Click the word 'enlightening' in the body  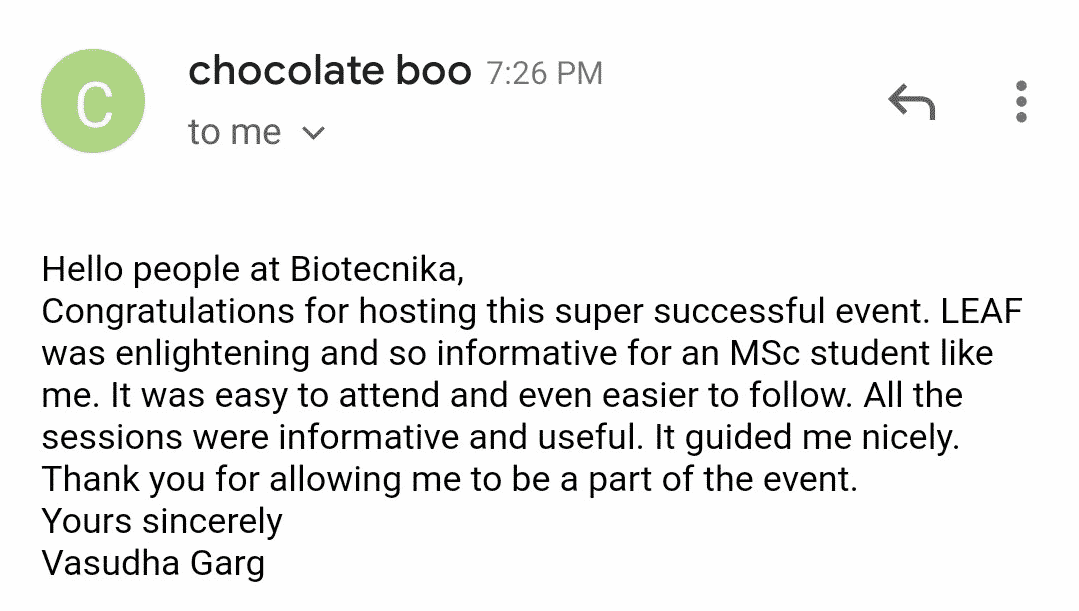coord(213,354)
